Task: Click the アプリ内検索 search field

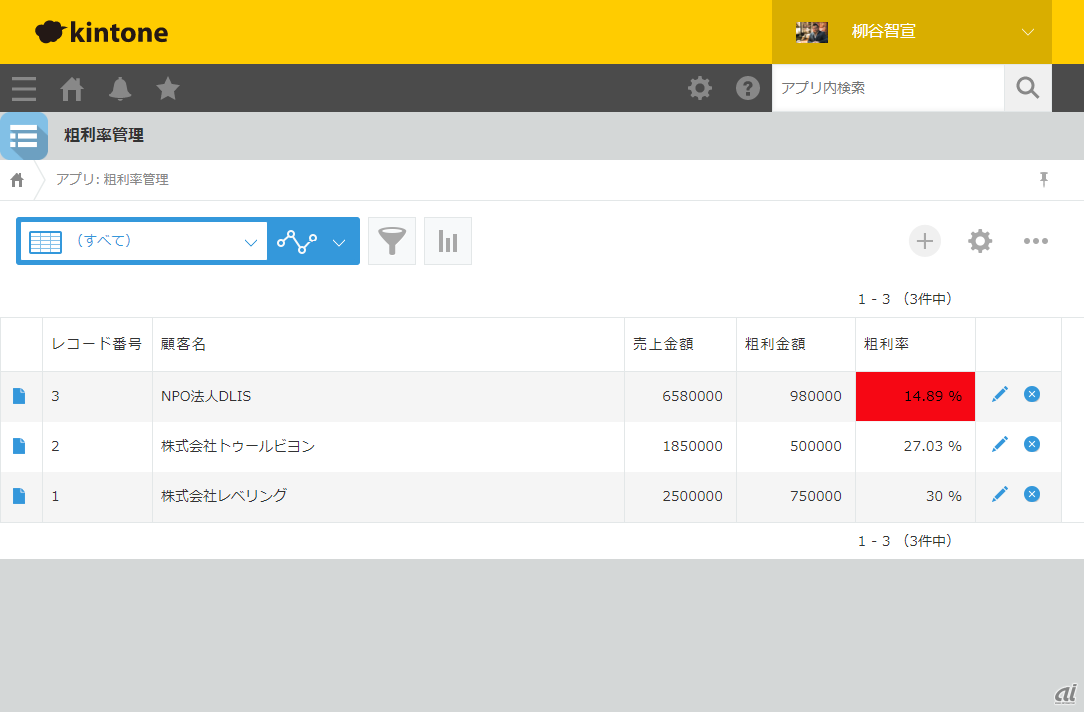Action: click(x=887, y=88)
